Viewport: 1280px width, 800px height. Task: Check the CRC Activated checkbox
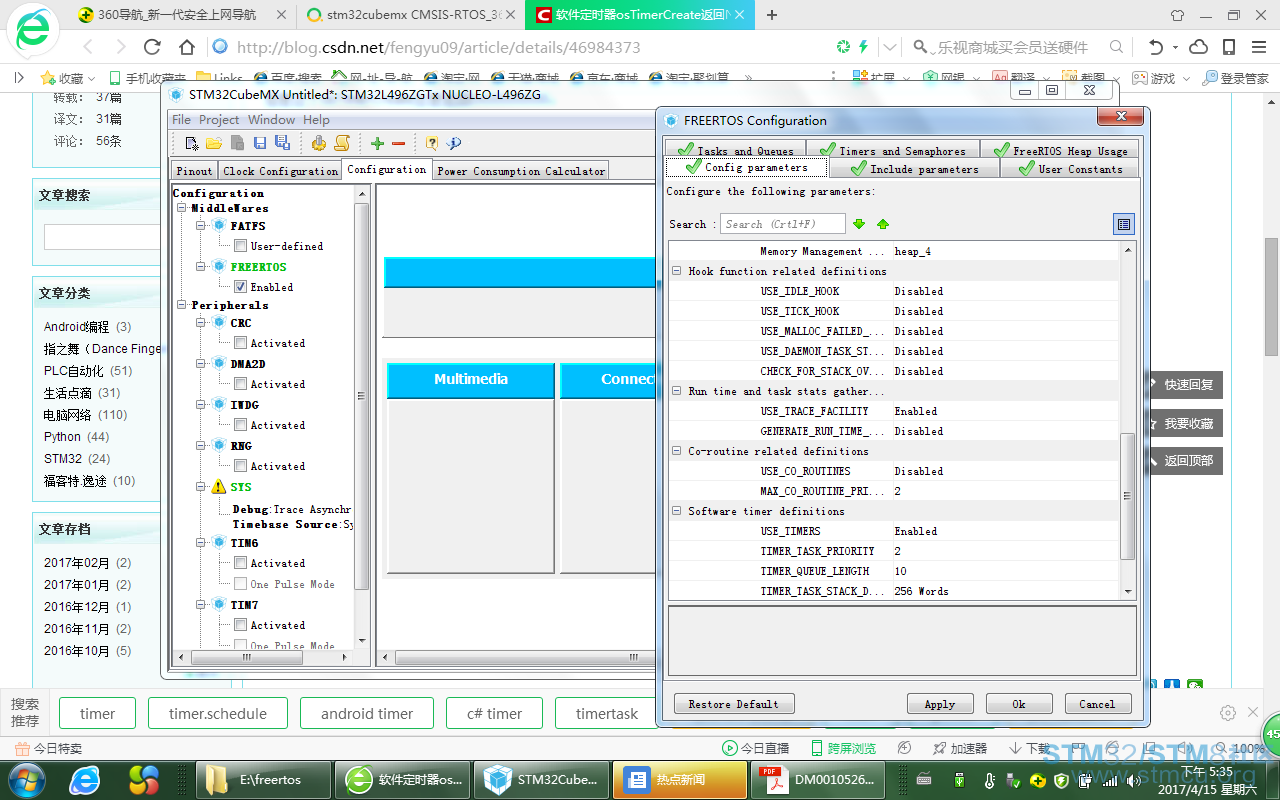click(x=240, y=343)
